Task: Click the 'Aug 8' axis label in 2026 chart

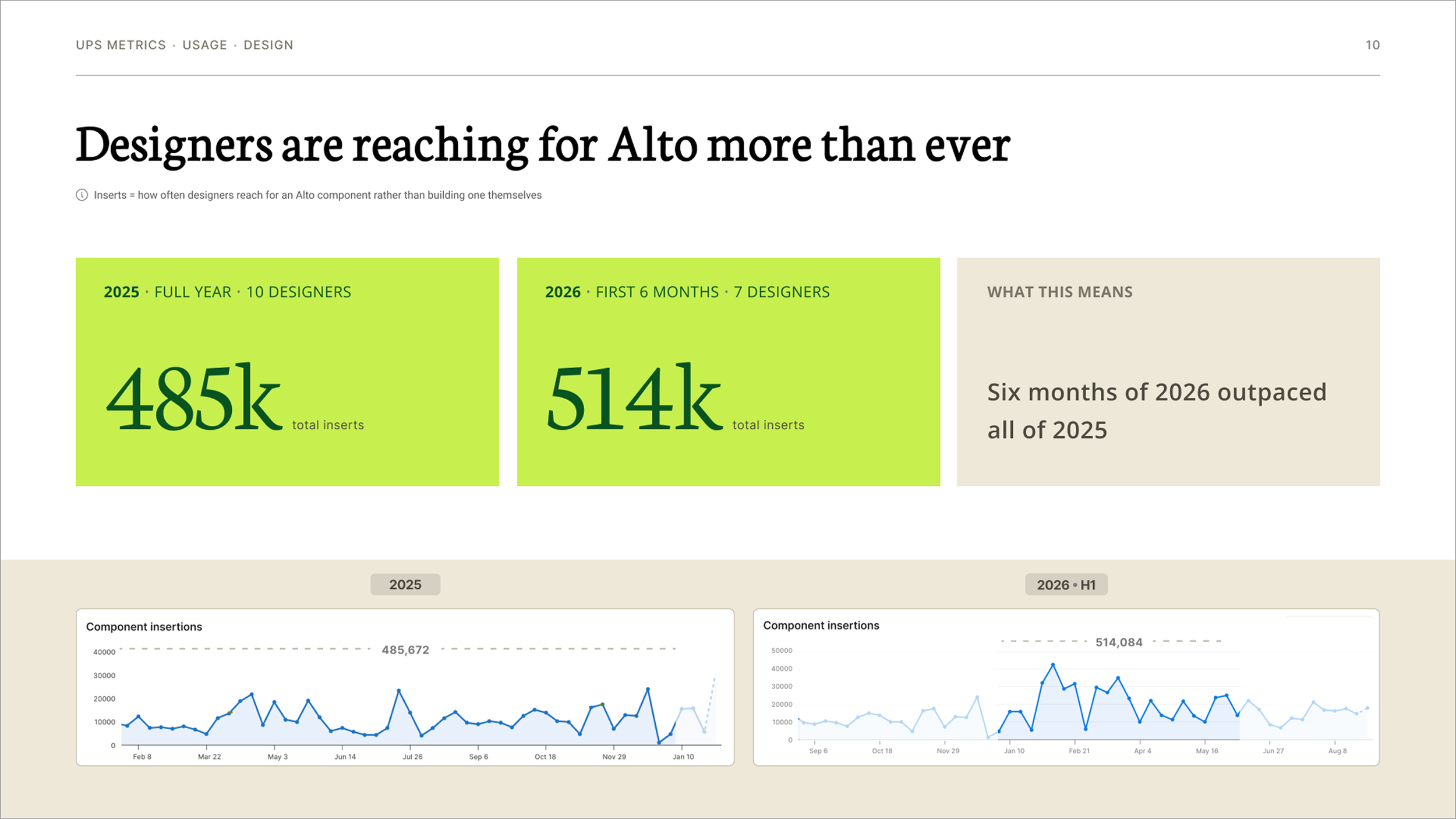Action: click(1337, 751)
